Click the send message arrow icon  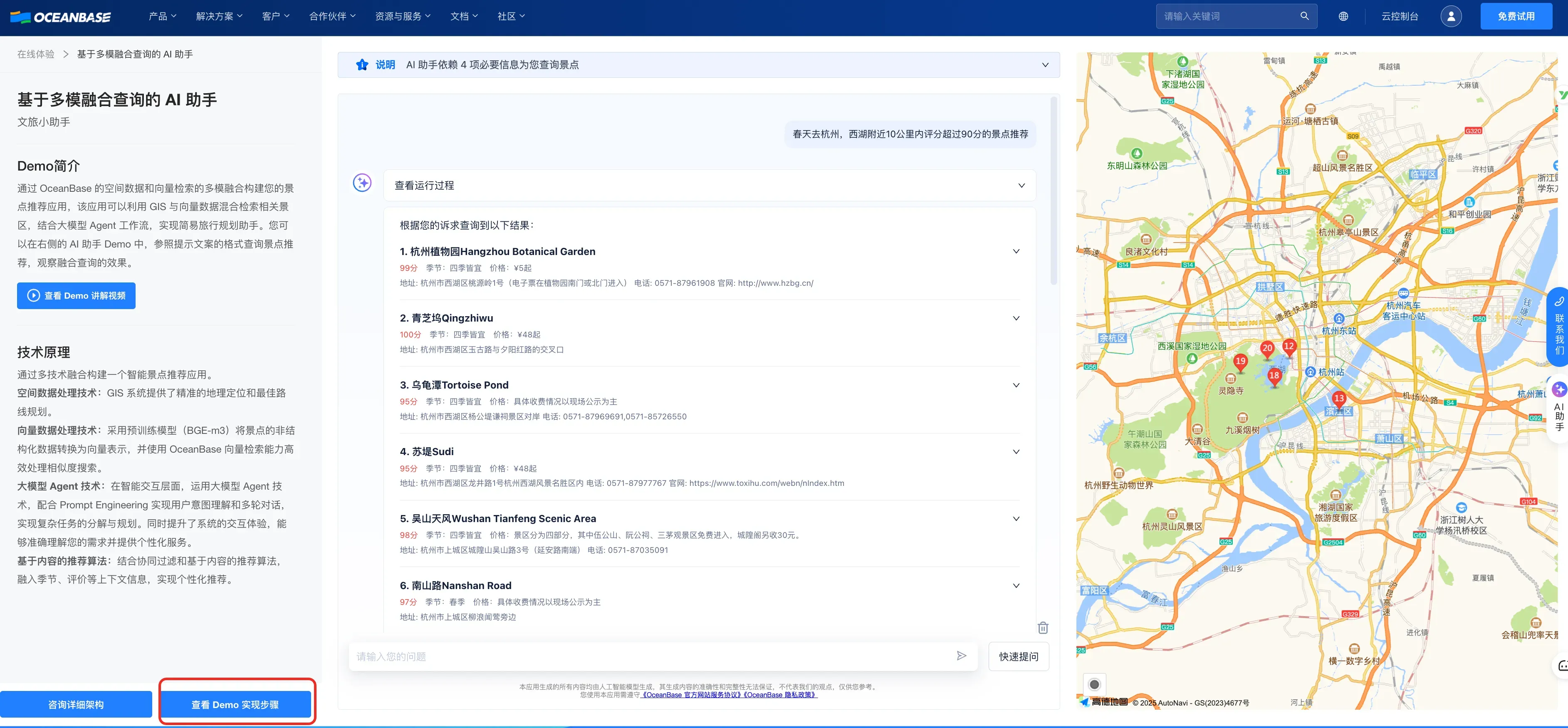tap(961, 656)
